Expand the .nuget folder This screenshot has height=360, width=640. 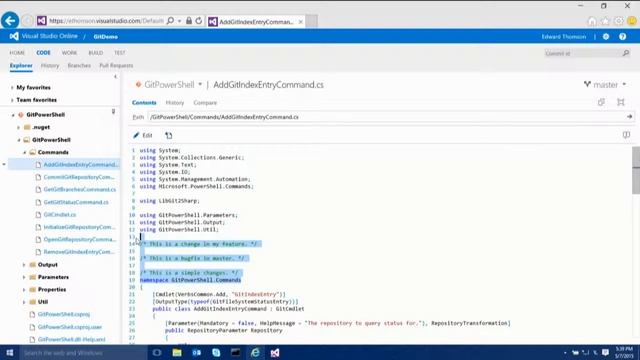pos(18,127)
